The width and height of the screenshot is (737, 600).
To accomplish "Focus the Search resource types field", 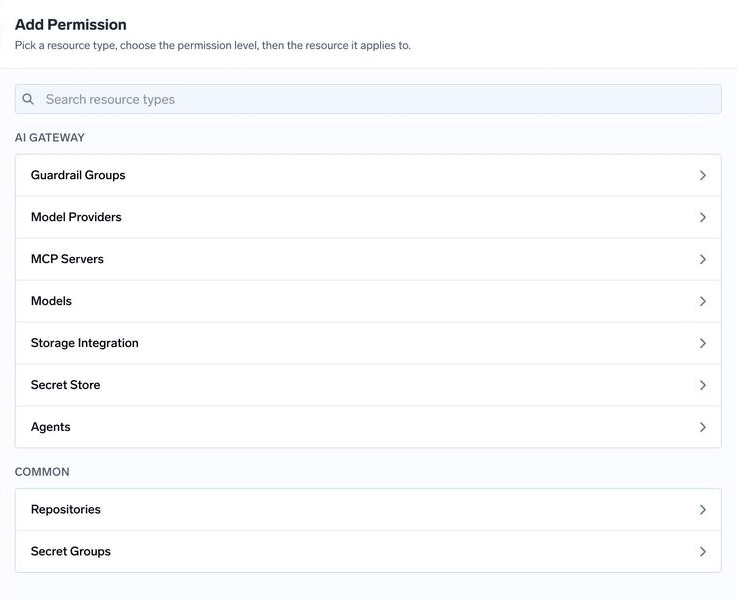I will 368,99.
